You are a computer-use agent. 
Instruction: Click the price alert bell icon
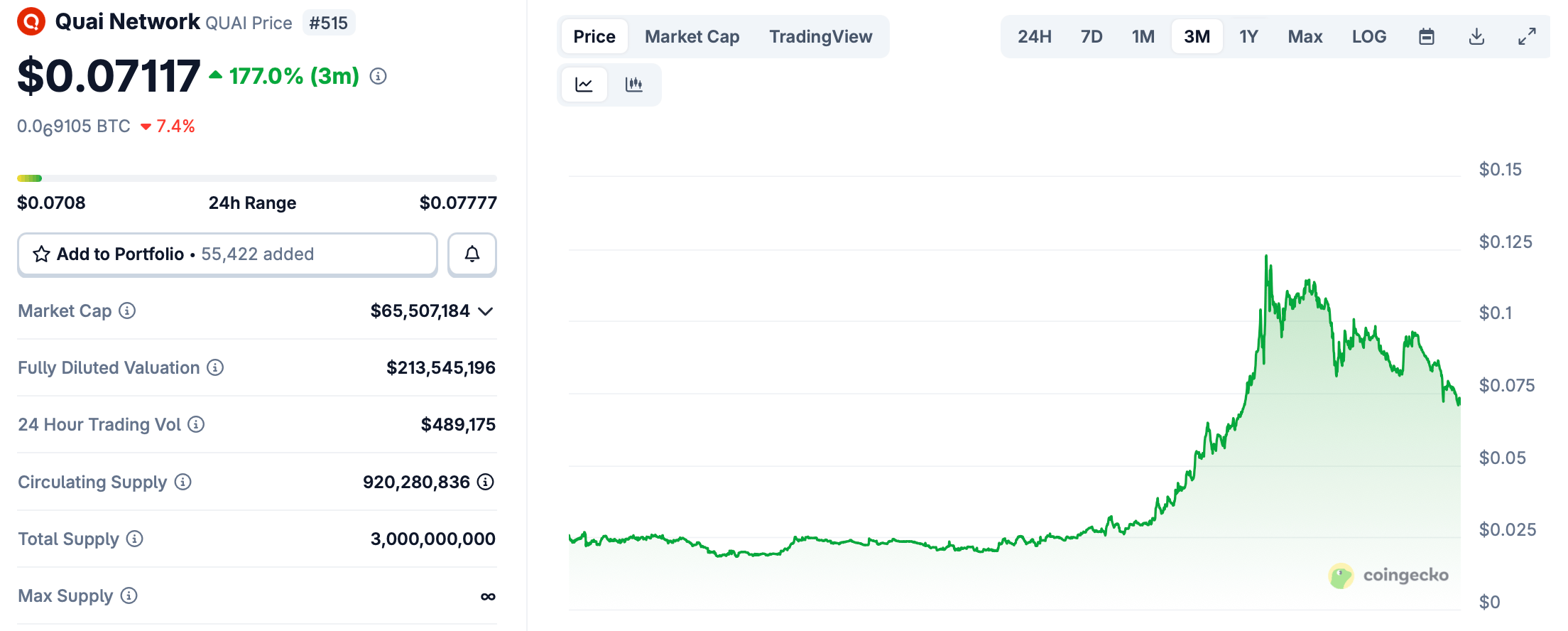[472, 254]
